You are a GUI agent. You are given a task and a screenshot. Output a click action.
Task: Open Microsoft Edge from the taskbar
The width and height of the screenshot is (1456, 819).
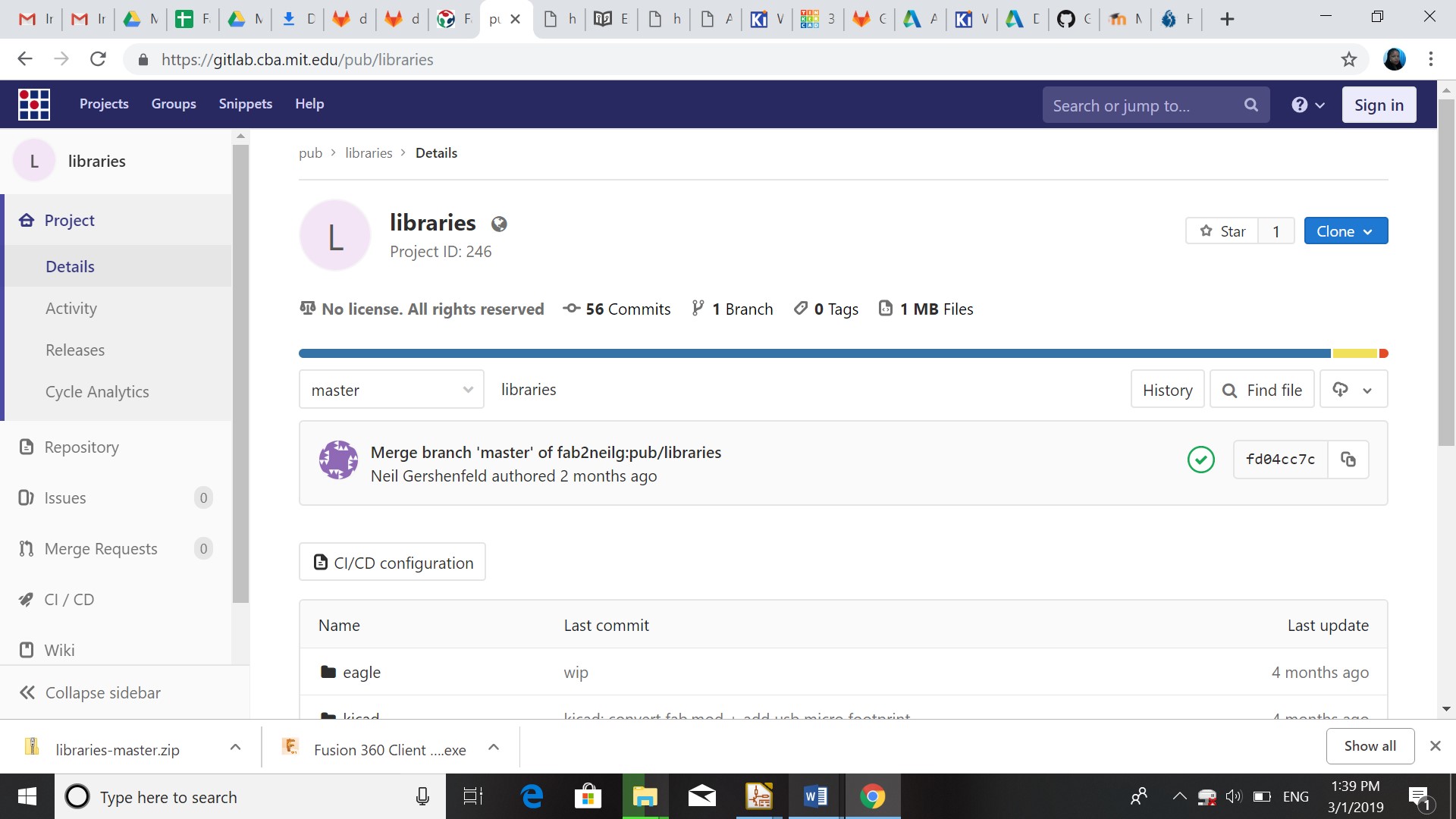coord(532,796)
